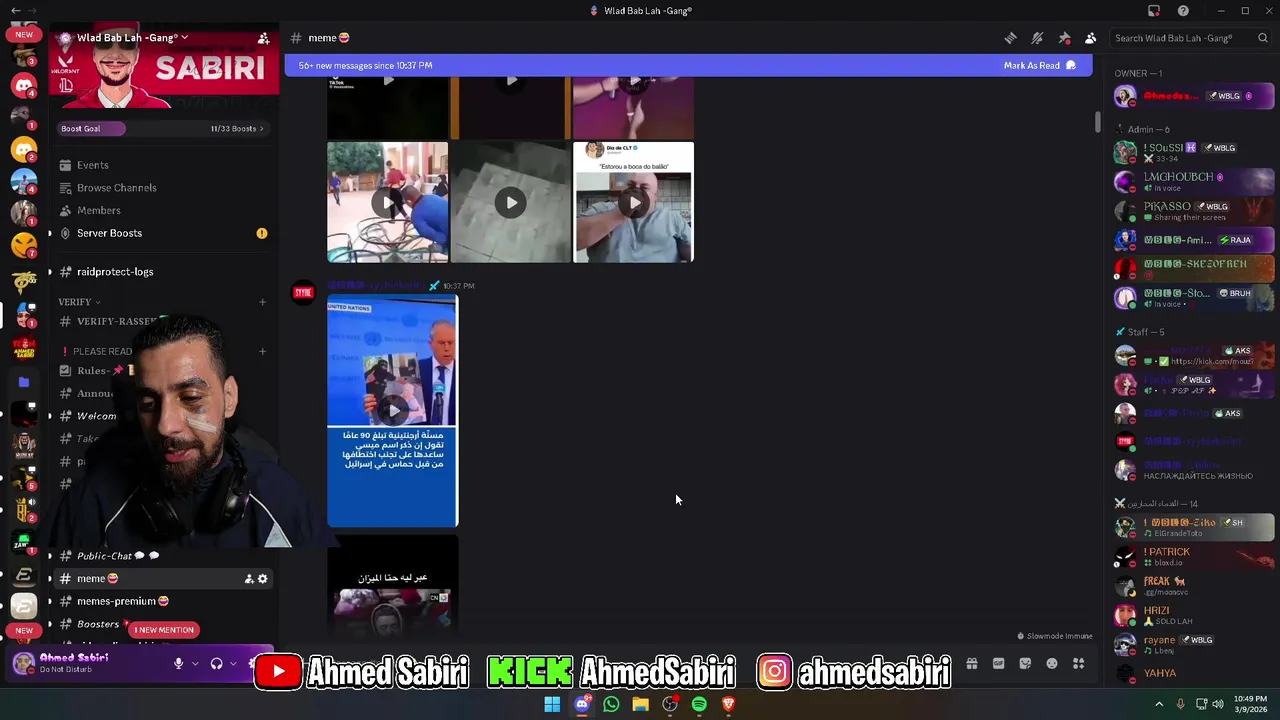Go back with the title bar arrow
The image size is (1280, 720).
(x=14, y=11)
